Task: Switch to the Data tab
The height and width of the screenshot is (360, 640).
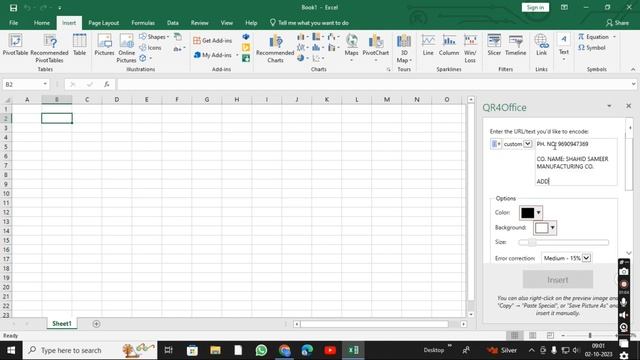Action: tap(173, 23)
